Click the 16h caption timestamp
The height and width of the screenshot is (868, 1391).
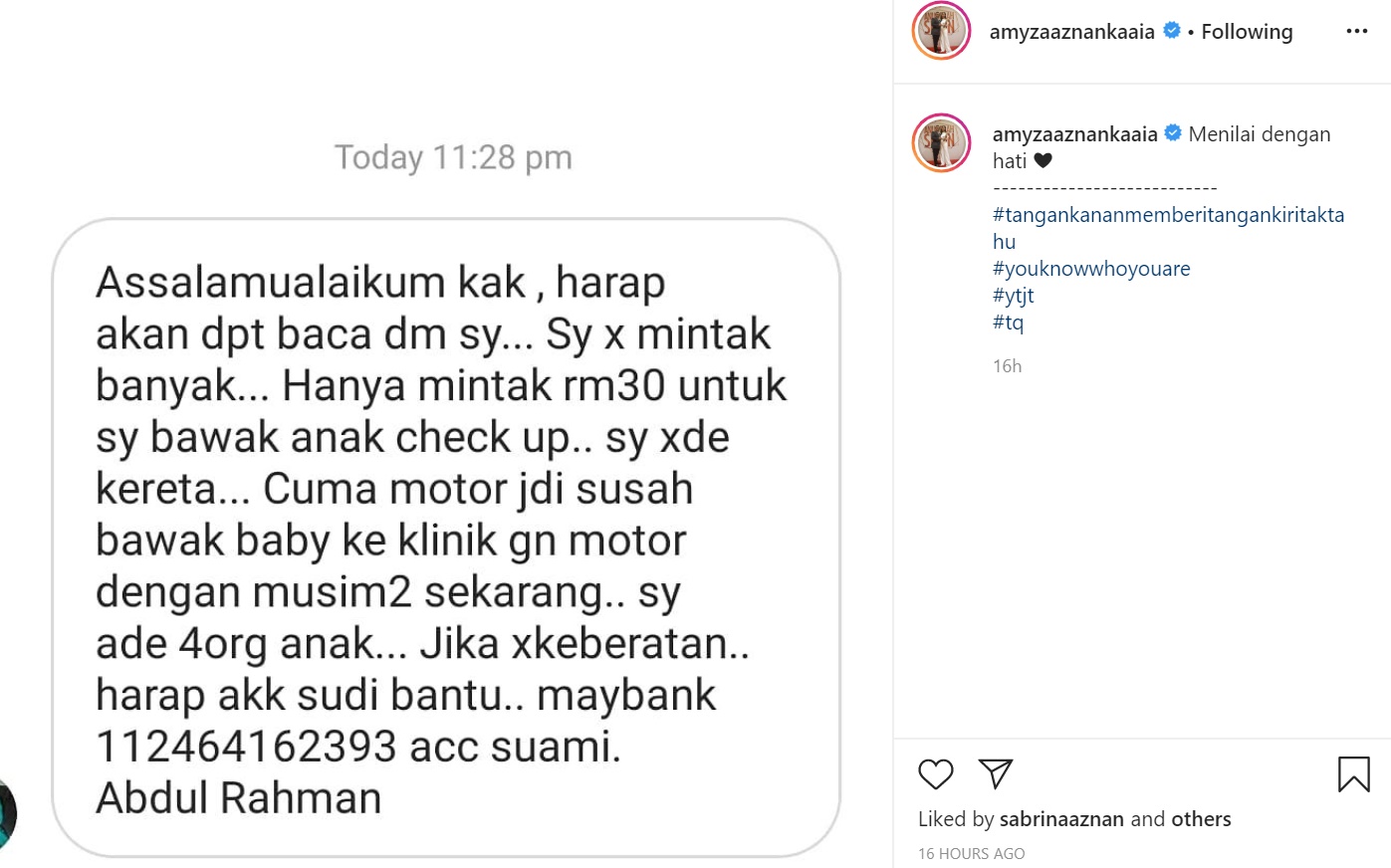[x=1007, y=366]
